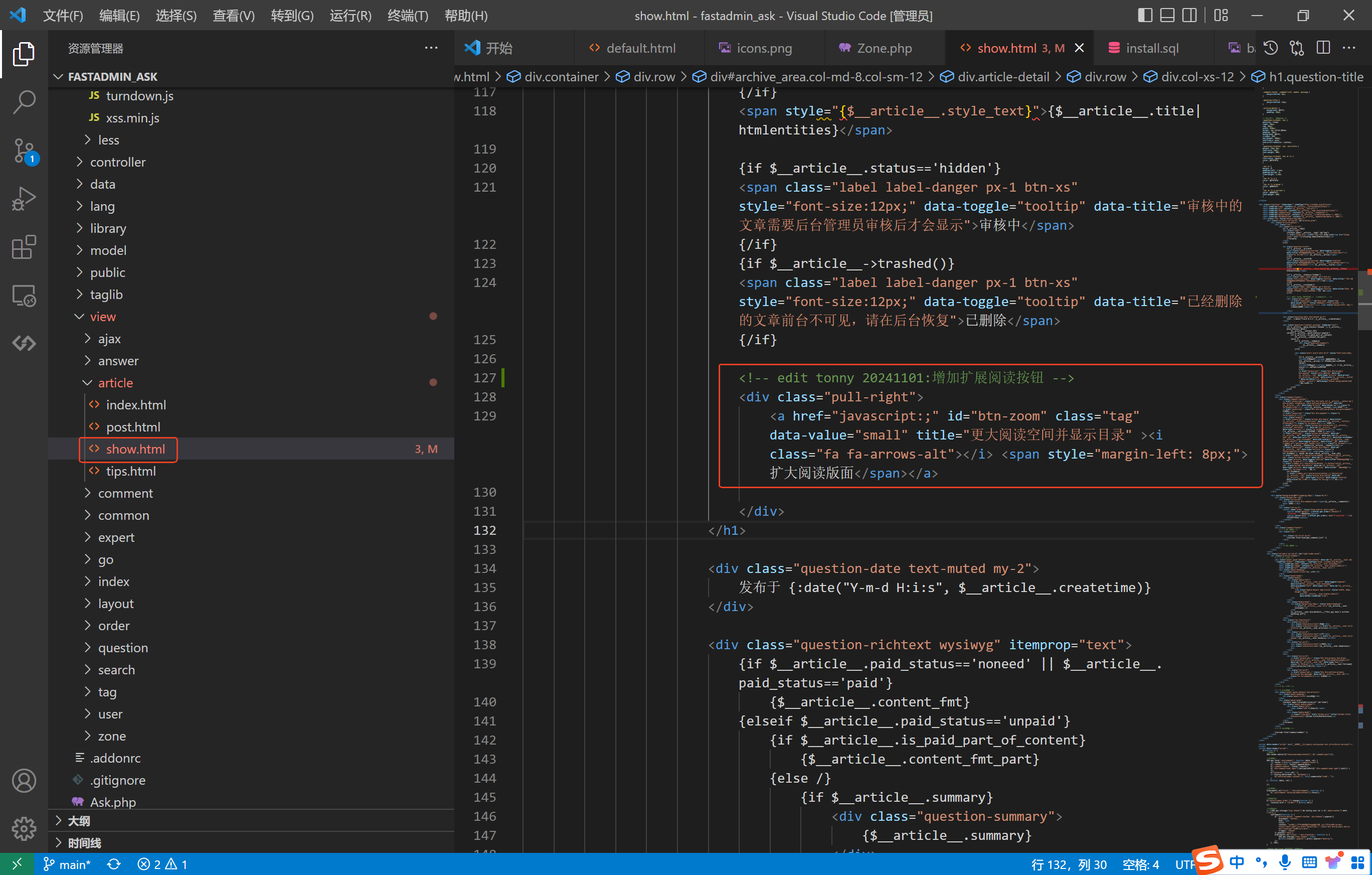The image size is (1372, 875).
Task: Open editor more actions ellipsis
Action: point(1349,48)
